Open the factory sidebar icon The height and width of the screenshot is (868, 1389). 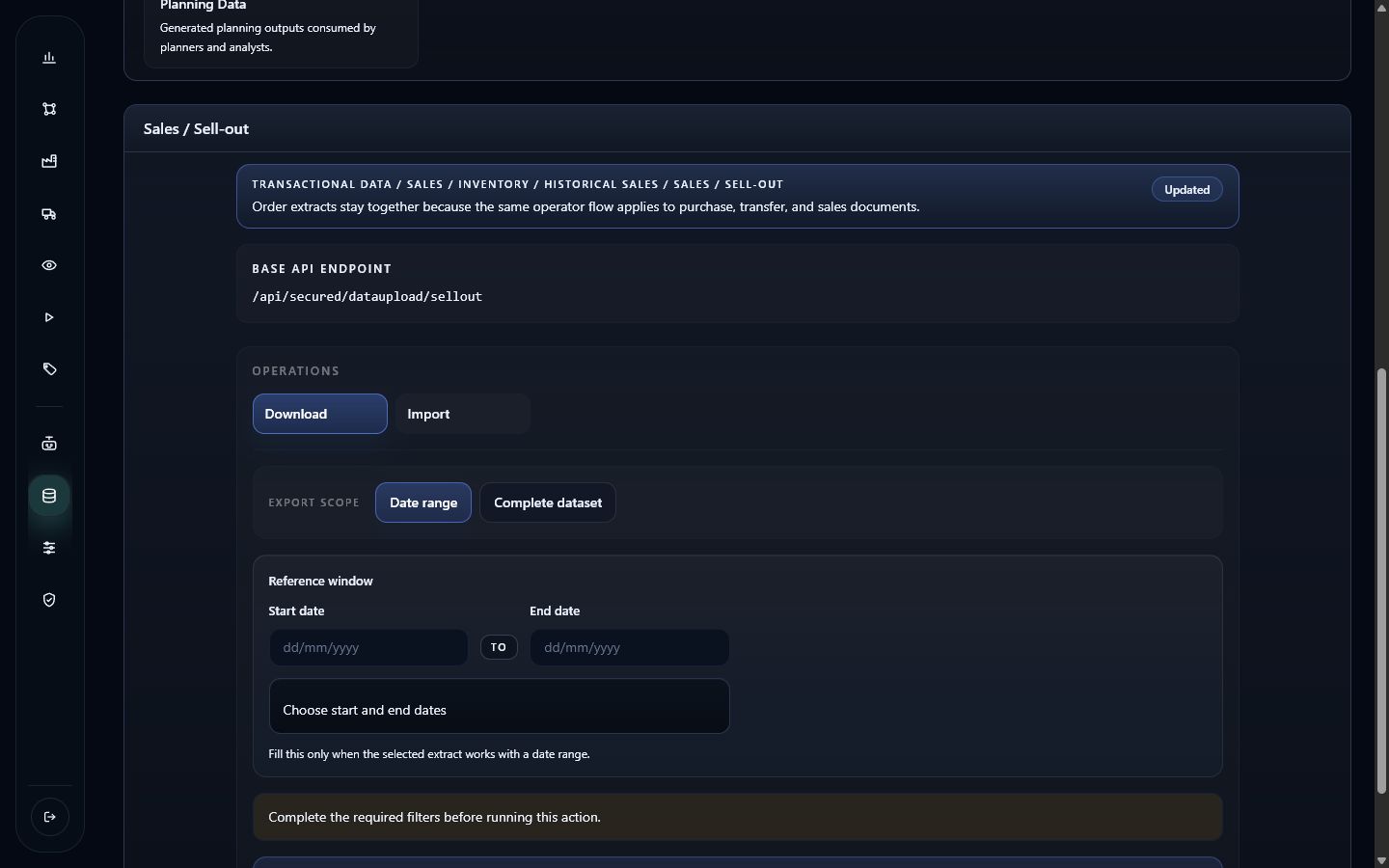click(x=49, y=161)
